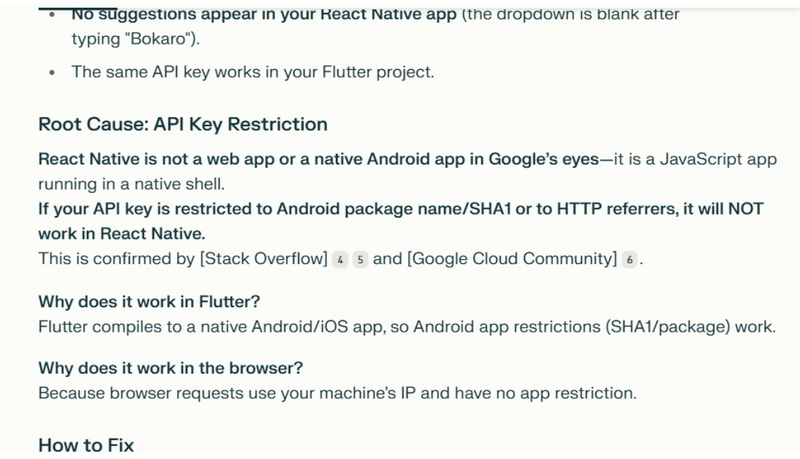Screen dimensions: 800x459
Task: Click the paragraph beginning 'Flutter compiles to a native Android/iOS app'
Action: click(x=407, y=326)
